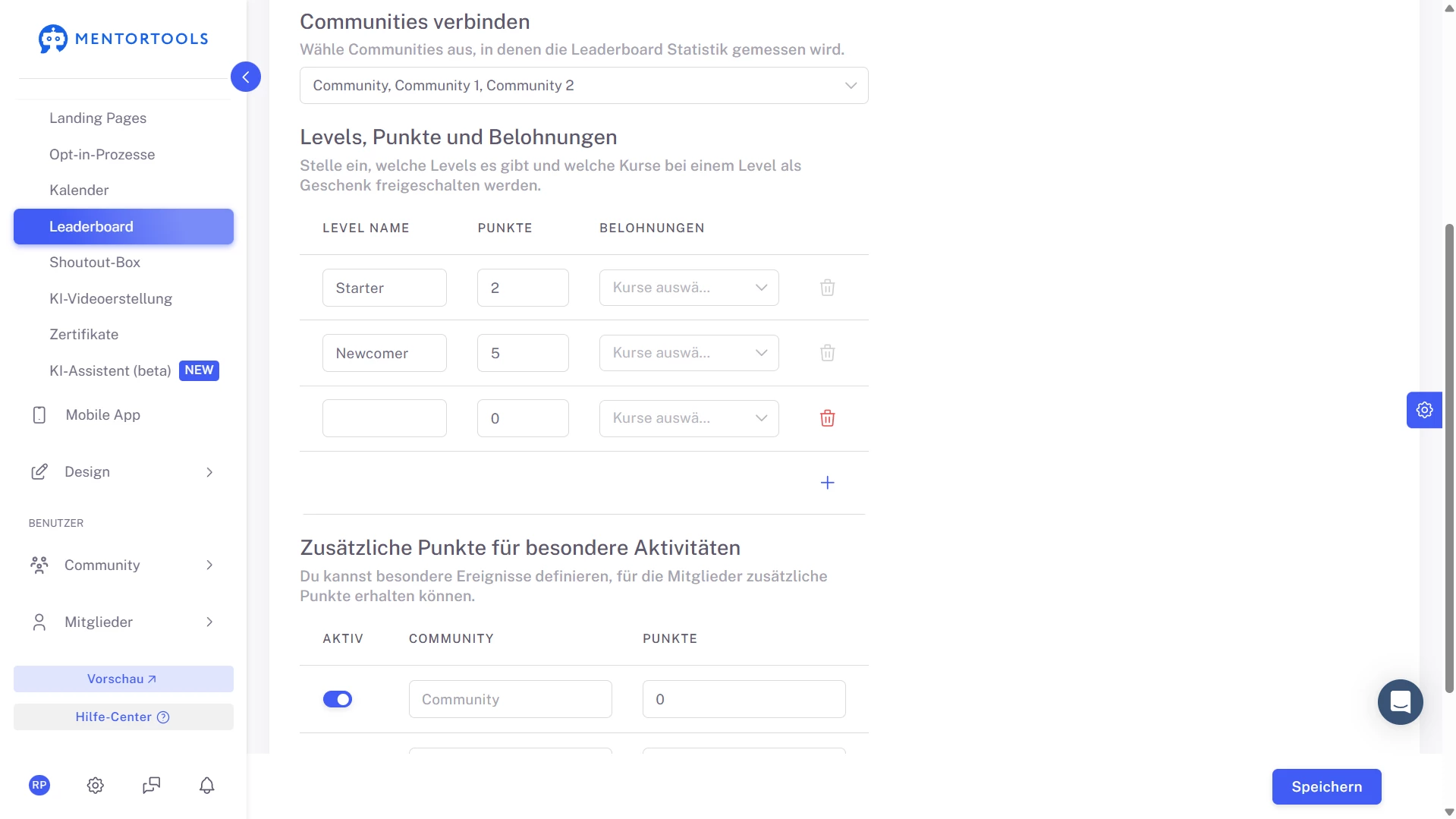Image resolution: width=1456 pixels, height=819 pixels.
Task: Go to Zertifikate menu item
Action: point(83,335)
